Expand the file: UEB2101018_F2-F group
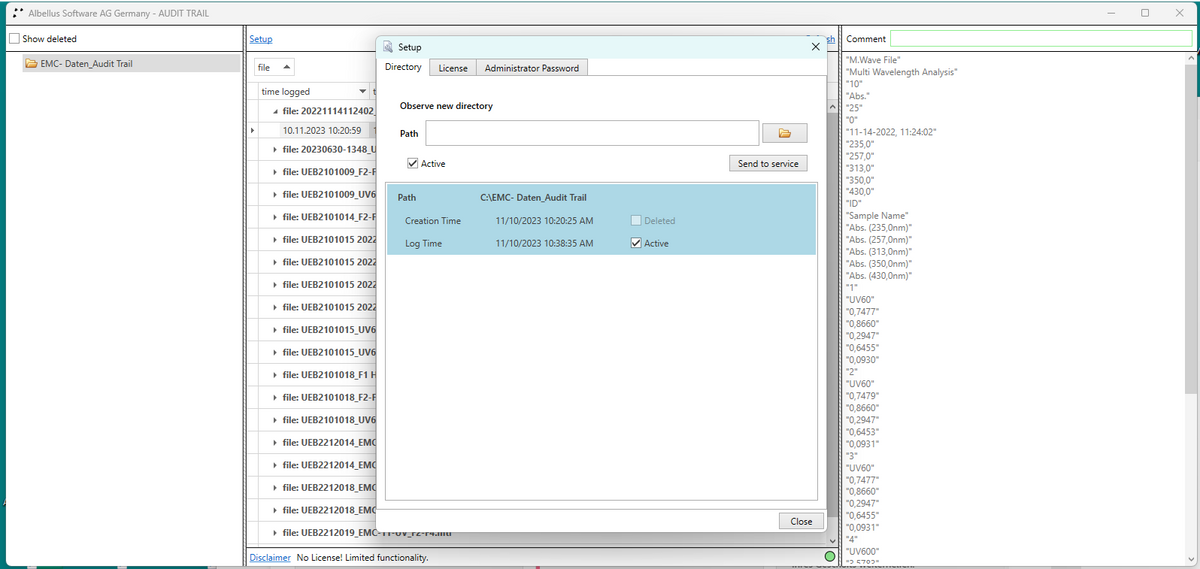This screenshot has width=1200, height=569. click(x=276, y=398)
